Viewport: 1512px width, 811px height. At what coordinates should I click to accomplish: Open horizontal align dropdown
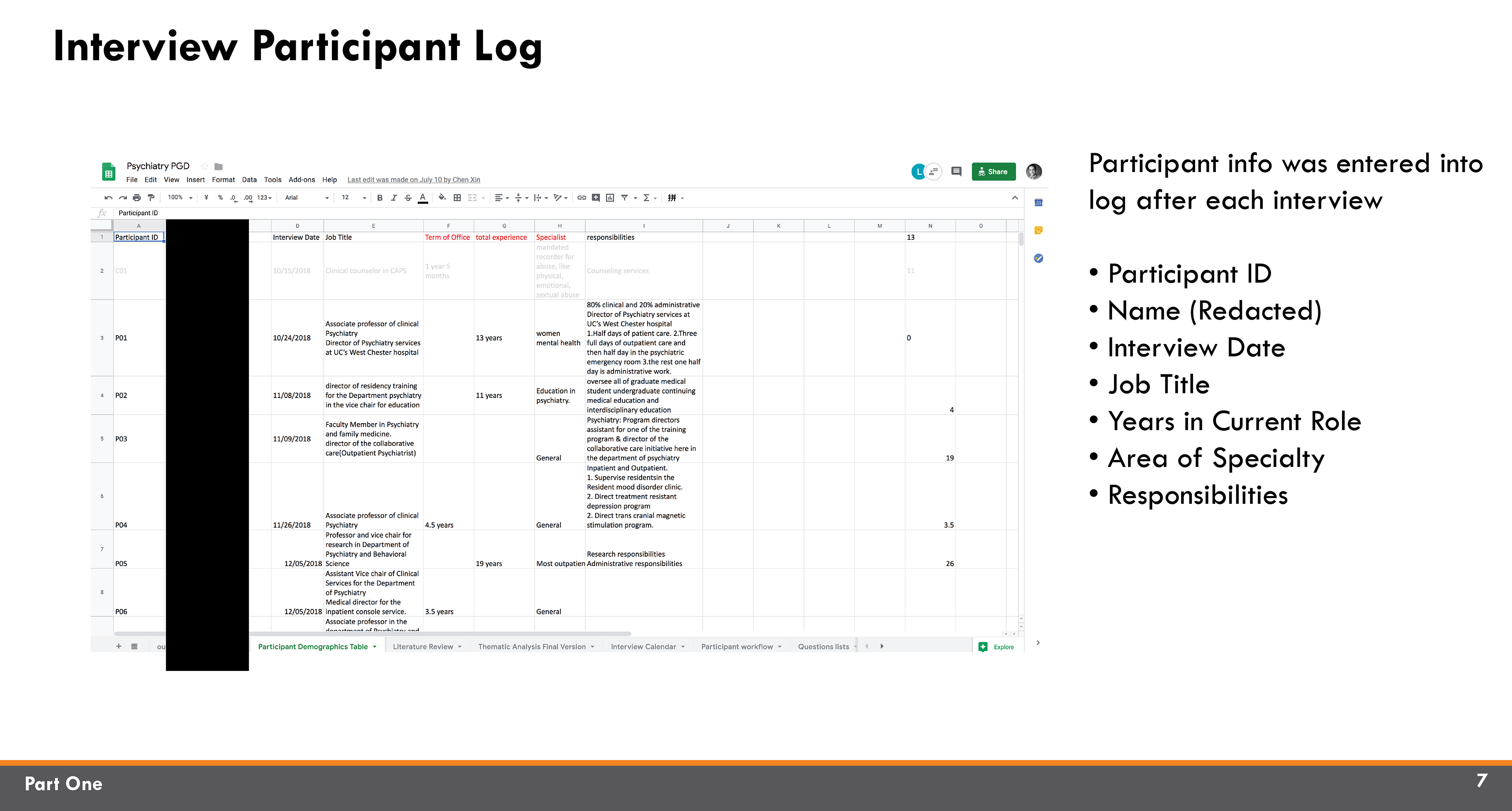502,198
